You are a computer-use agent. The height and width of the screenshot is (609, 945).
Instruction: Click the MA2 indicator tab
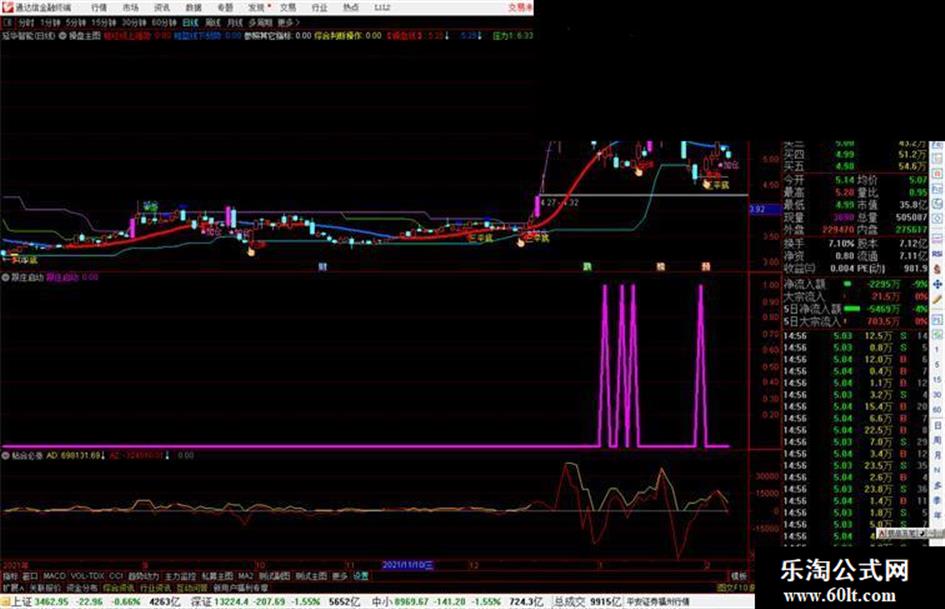(x=245, y=576)
